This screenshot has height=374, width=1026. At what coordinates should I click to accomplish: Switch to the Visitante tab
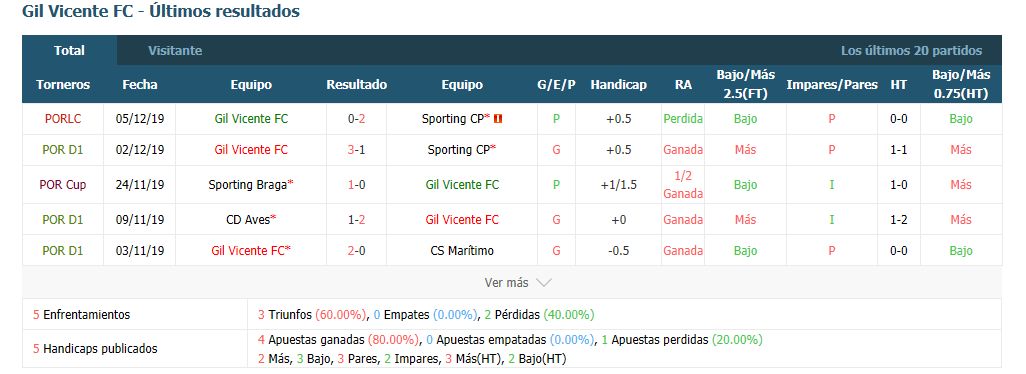175,50
